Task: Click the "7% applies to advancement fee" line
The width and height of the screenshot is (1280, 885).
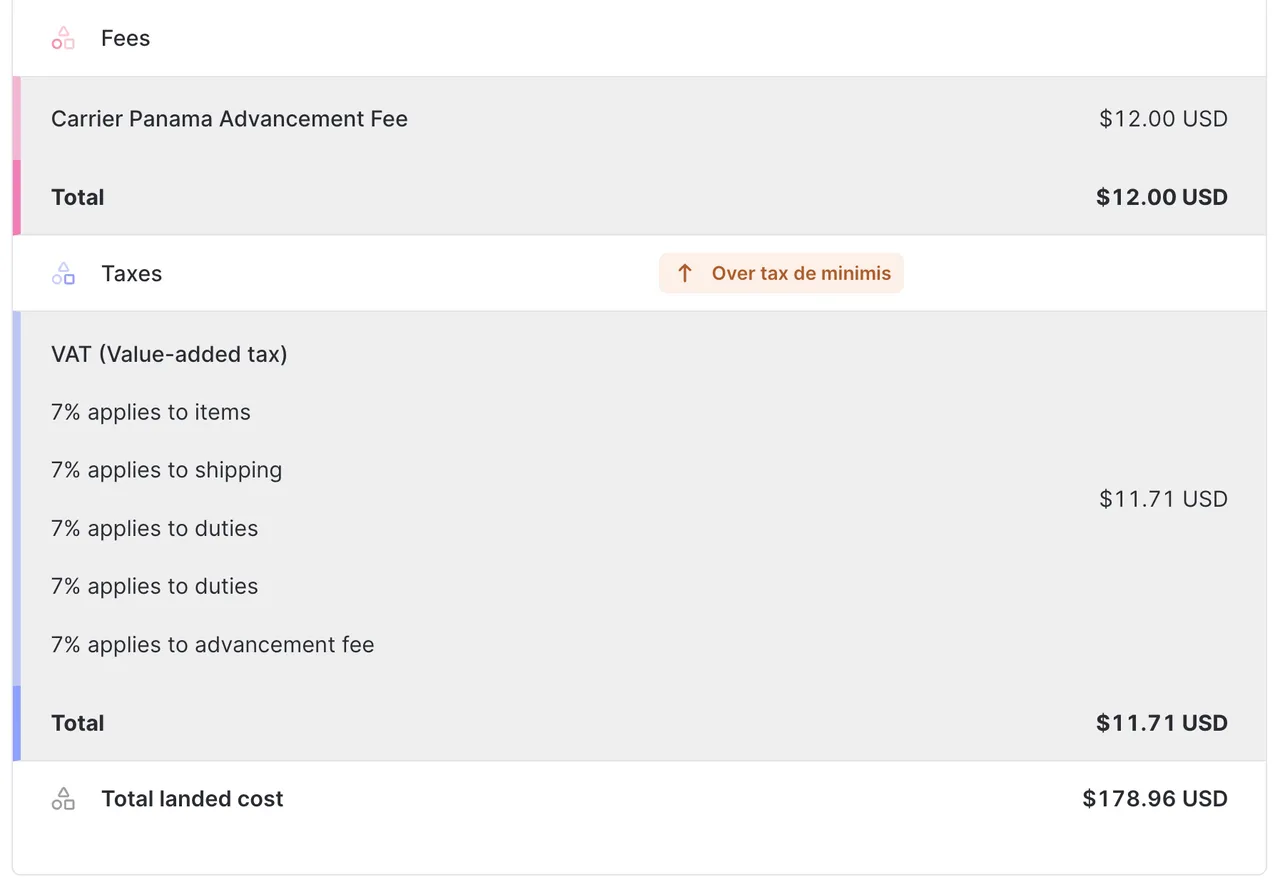Action: tap(212, 645)
